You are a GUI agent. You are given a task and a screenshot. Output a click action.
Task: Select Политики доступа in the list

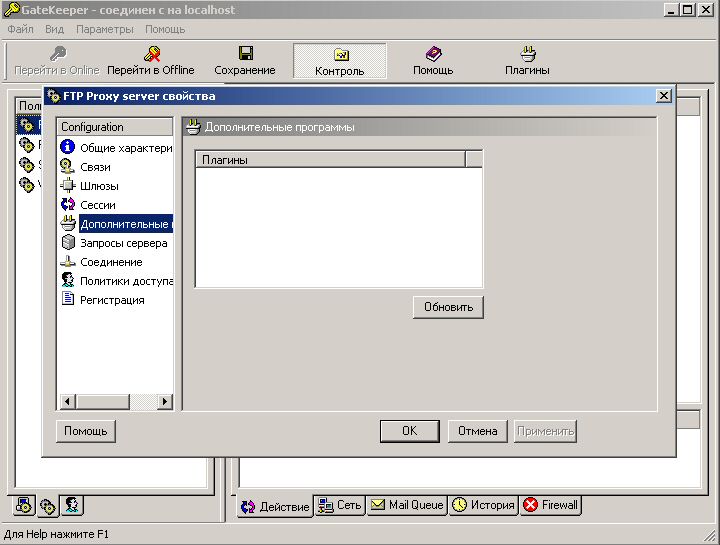(126, 281)
